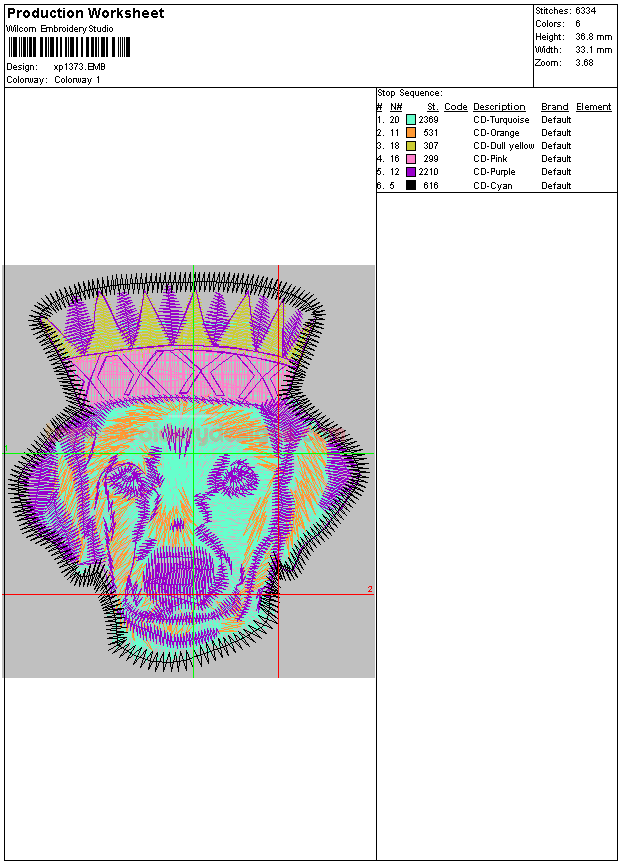Click the Dull yellow color swatch
Image resolution: width=620 pixels, height=861 pixels.
point(410,146)
